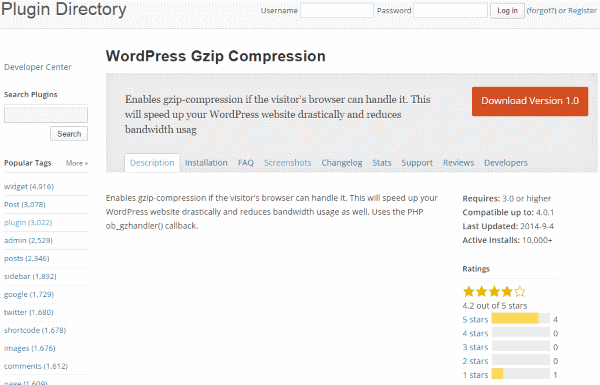Viewport: 600px width, 385px height.
Task: Open the Developers tab
Action: point(505,163)
